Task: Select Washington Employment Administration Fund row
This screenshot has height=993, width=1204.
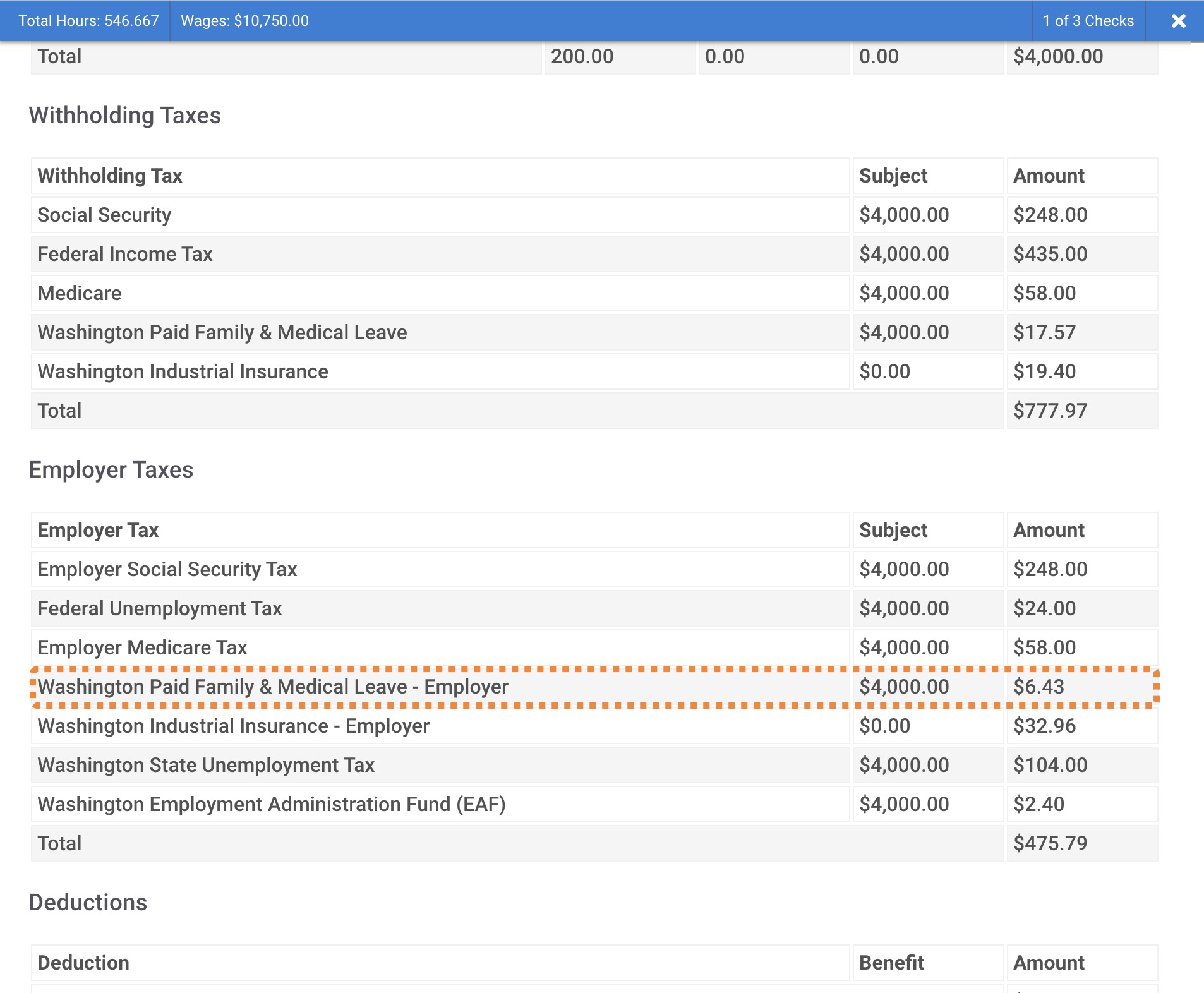Action: (x=272, y=804)
